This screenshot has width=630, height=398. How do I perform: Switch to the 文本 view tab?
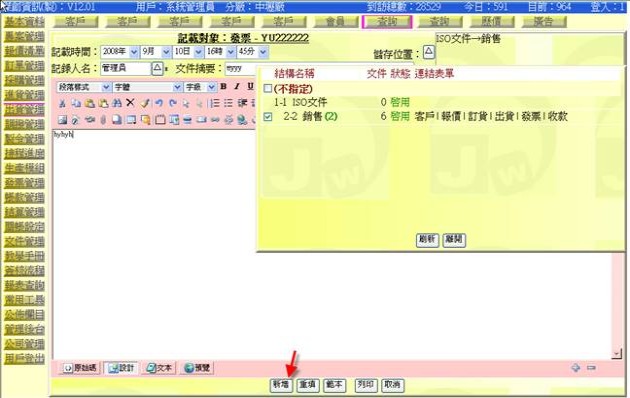point(159,368)
